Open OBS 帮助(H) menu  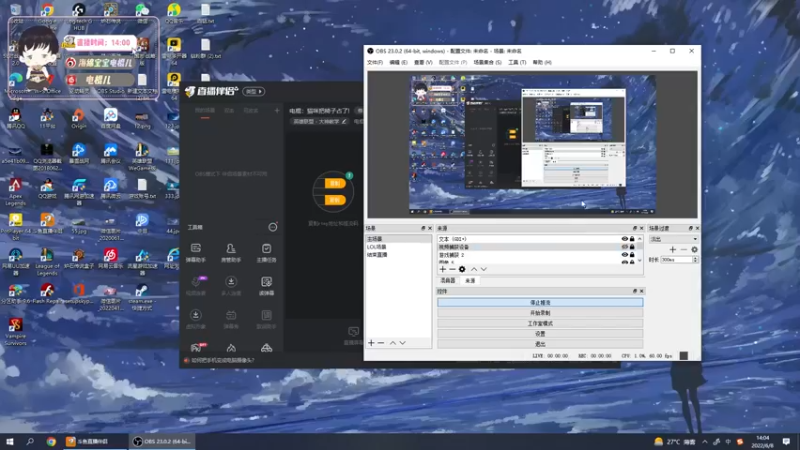(542, 62)
